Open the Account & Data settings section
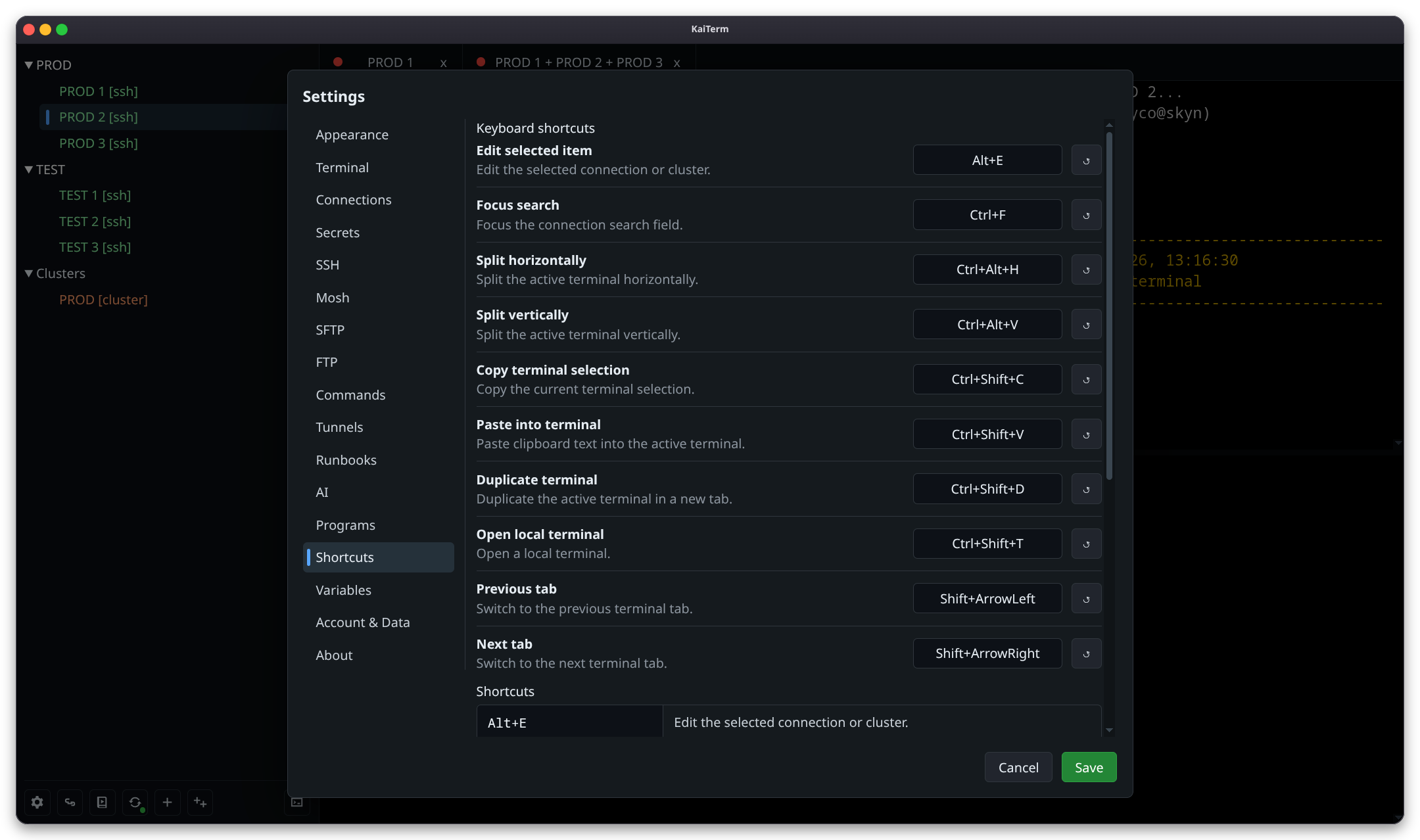Image resolution: width=1420 pixels, height=840 pixels. (x=378, y=622)
